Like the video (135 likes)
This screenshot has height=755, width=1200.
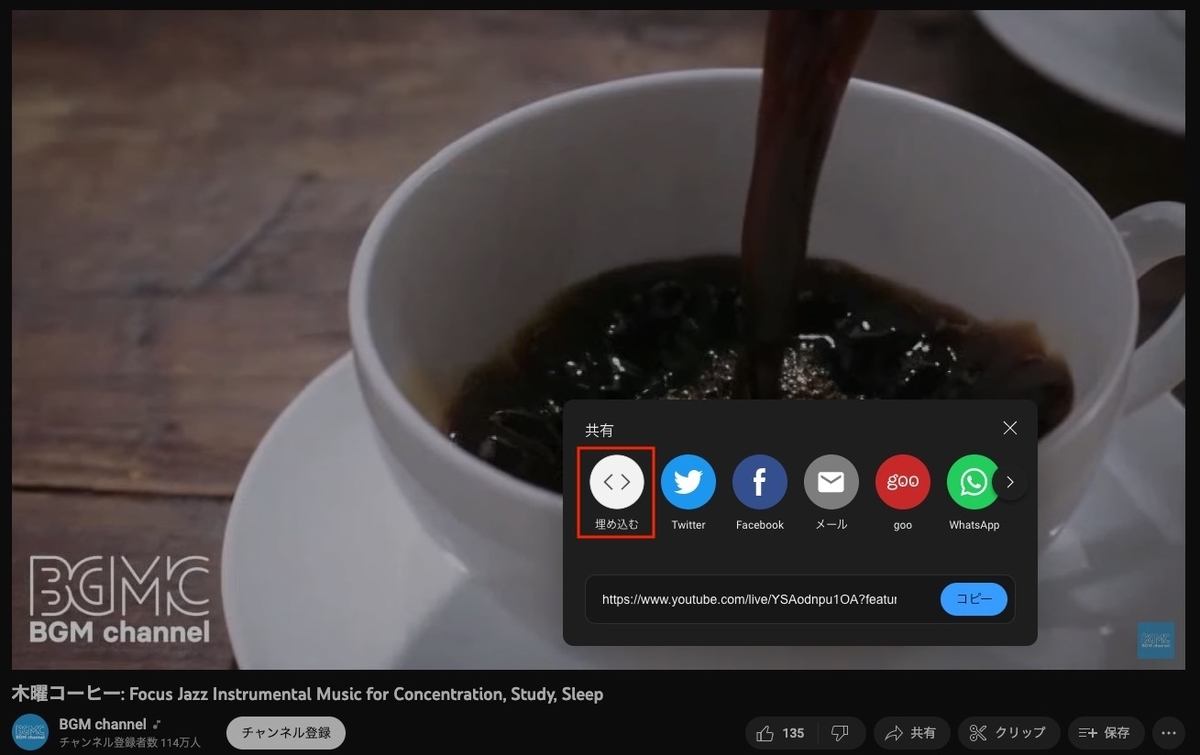tap(780, 733)
